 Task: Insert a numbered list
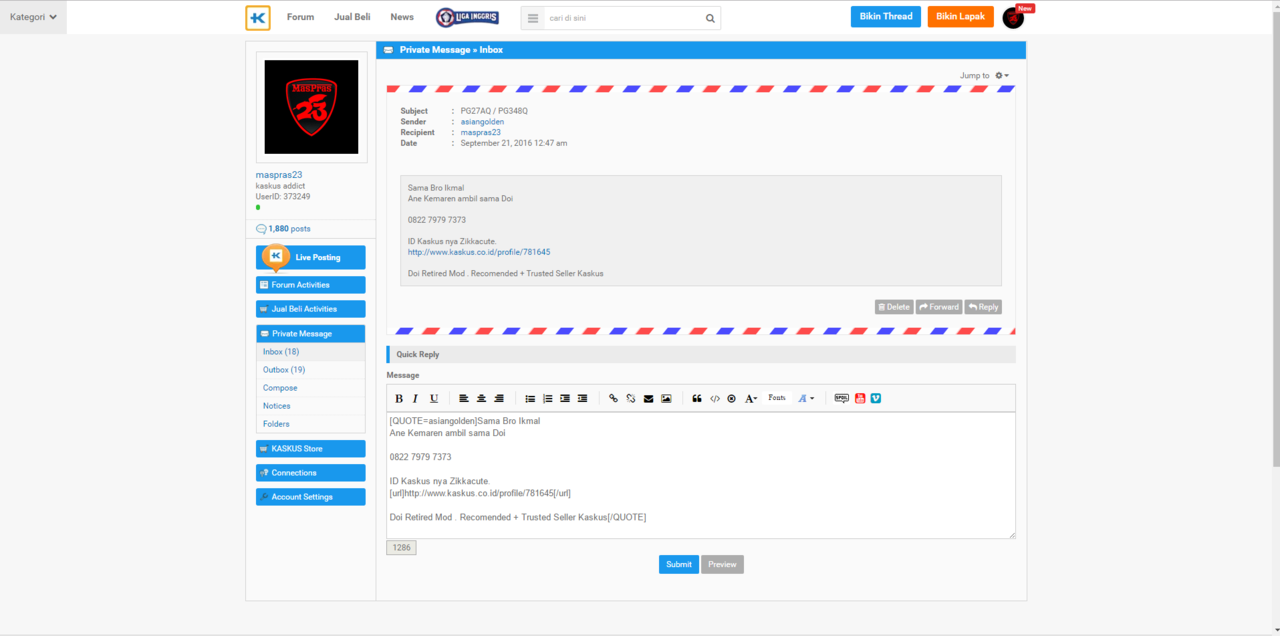pyautogui.click(x=547, y=398)
